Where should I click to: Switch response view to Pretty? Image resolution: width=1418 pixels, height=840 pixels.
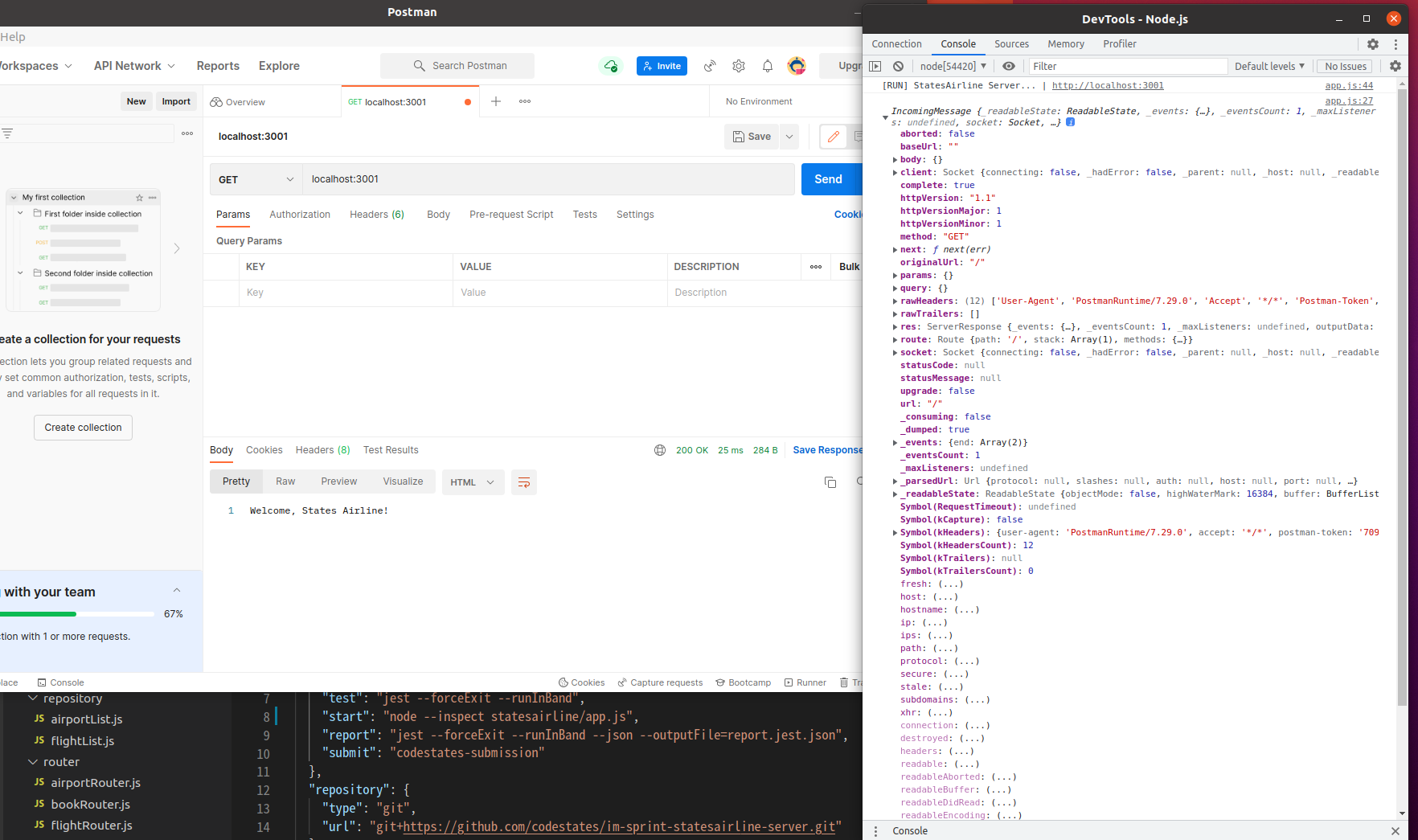click(x=236, y=481)
